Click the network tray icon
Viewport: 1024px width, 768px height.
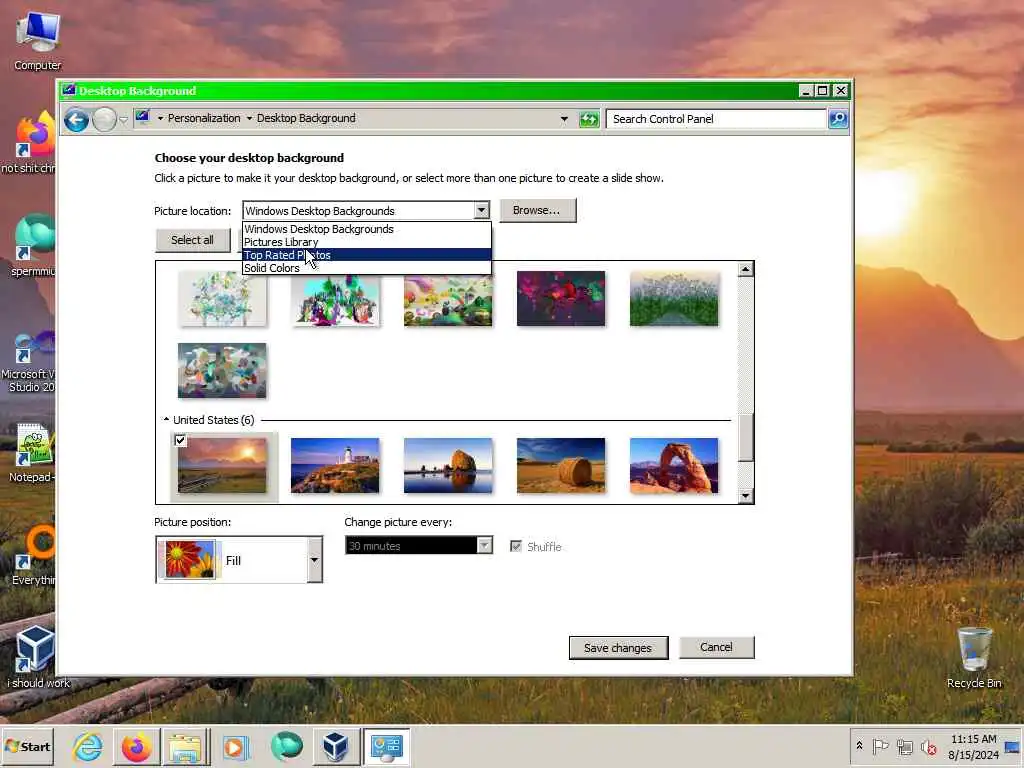[x=904, y=746]
